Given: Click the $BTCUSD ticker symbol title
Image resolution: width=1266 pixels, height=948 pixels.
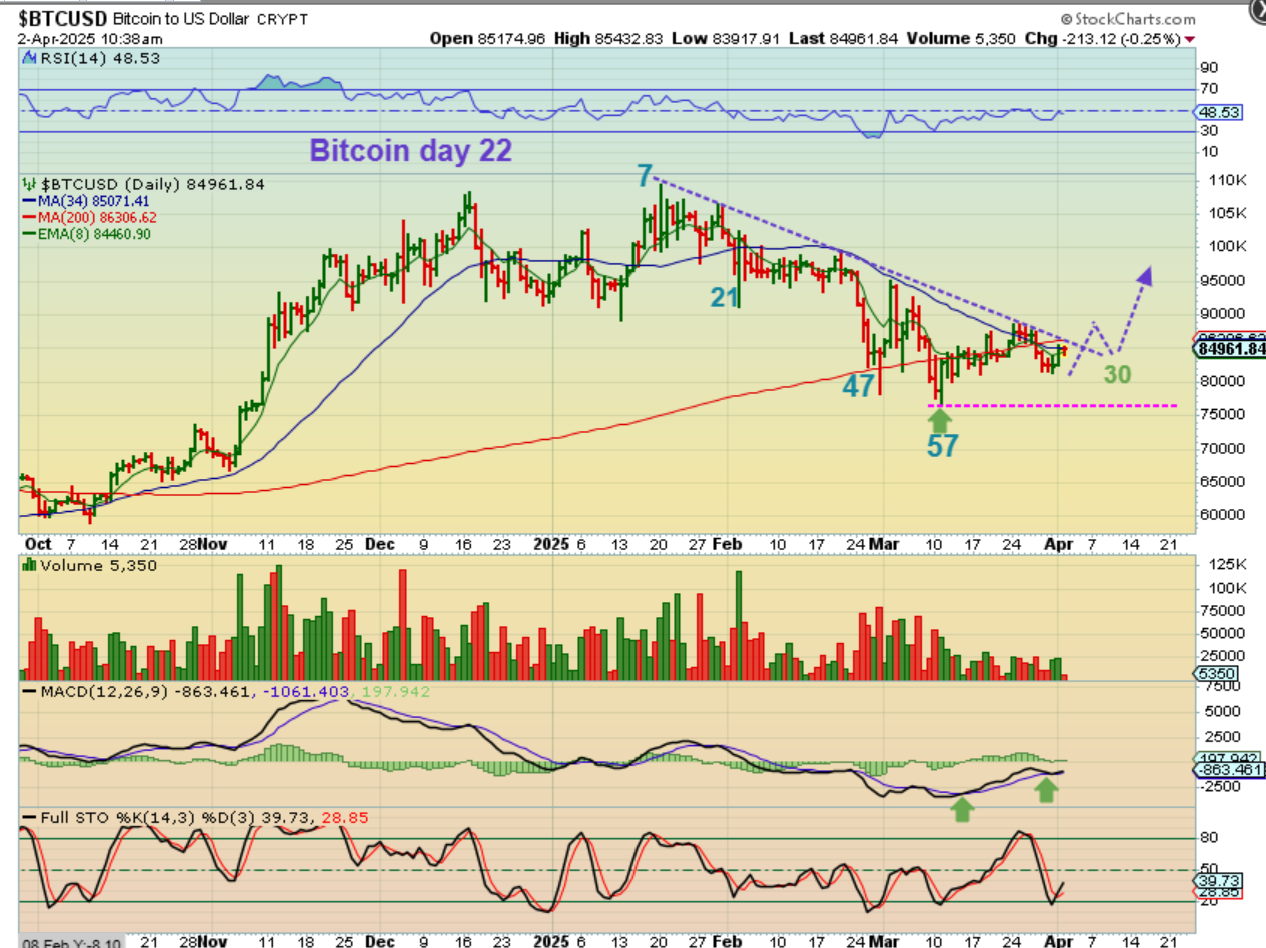Looking at the screenshot, I should 63,19.
